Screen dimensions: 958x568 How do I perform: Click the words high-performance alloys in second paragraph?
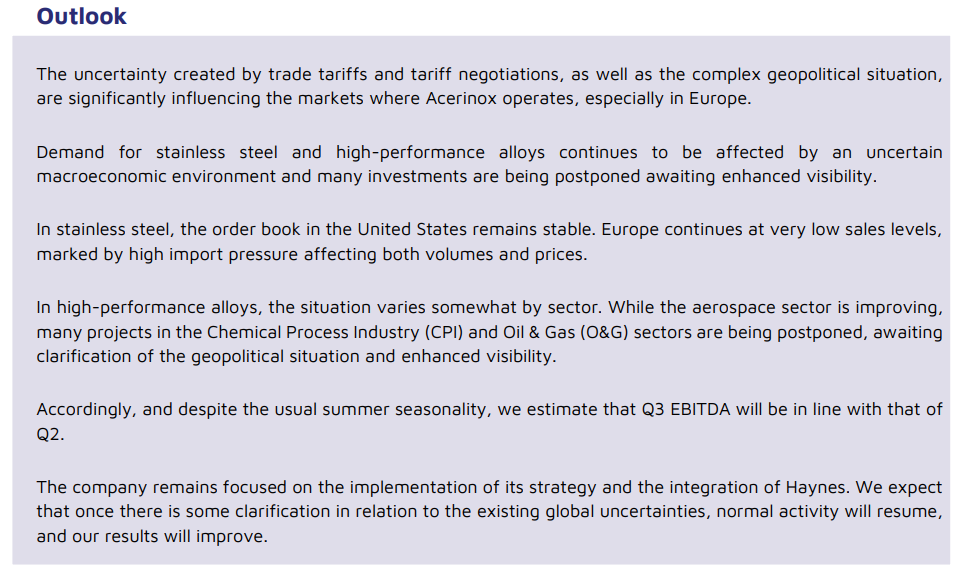(440, 152)
